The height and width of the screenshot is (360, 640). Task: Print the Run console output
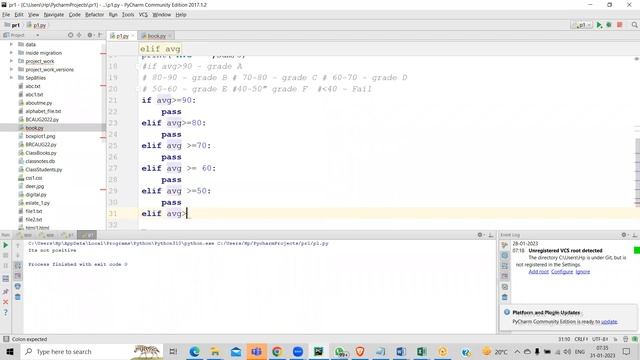point(18,287)
